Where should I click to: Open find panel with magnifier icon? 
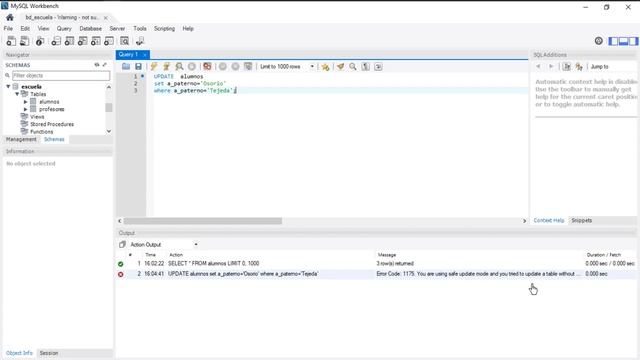tap(353, 67)
